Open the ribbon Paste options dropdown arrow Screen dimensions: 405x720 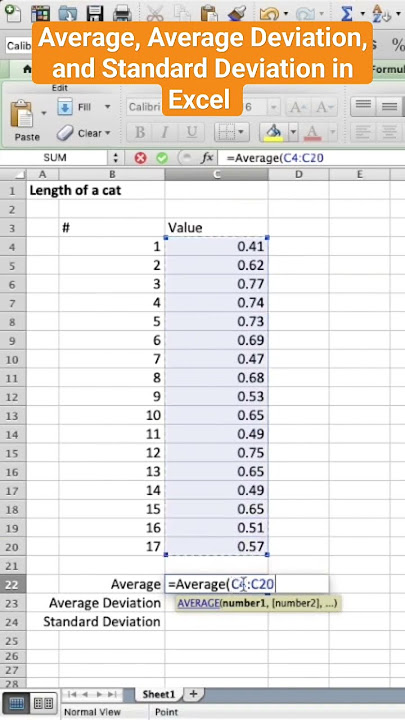pyautogui.click(x=44, y=112)
